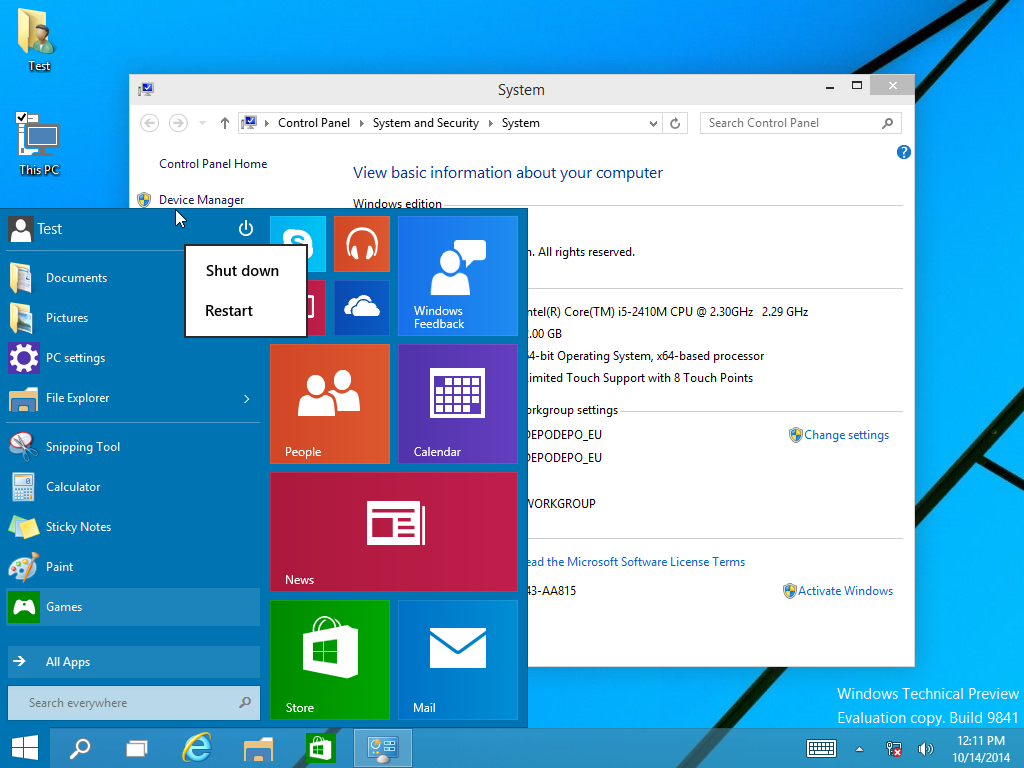Open the Calendar tile
The width and height of the screenshot is (1024, 768).
[457, 403]
